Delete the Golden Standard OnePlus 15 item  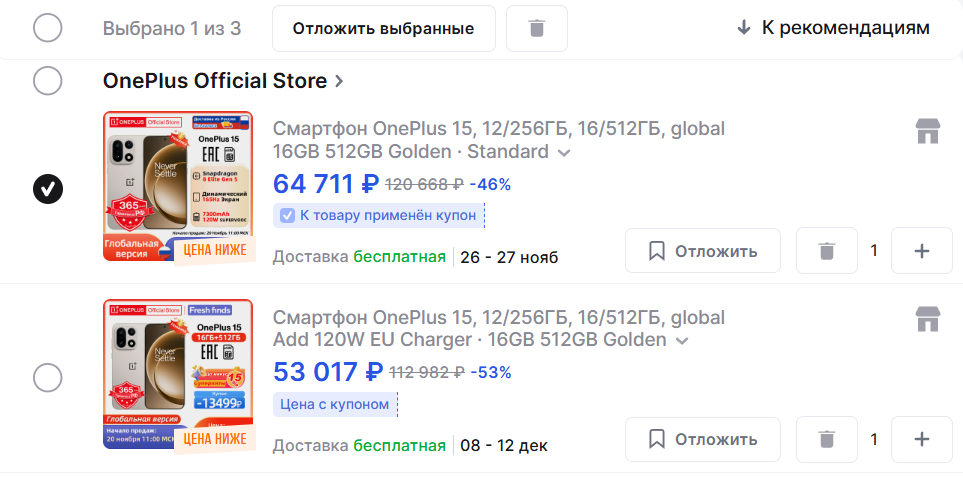(827, 250)
